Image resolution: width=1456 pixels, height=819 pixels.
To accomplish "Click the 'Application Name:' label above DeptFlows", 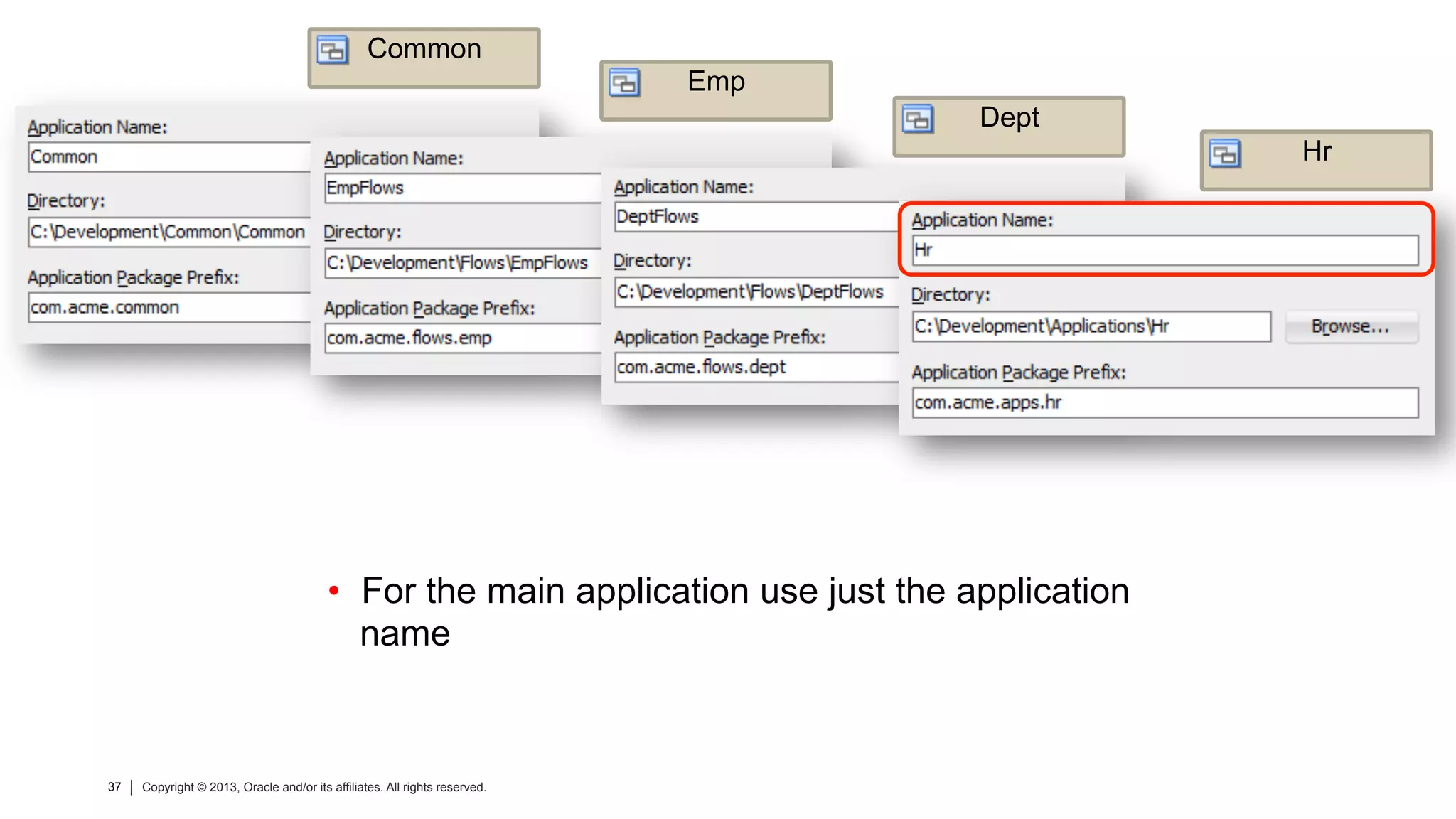I will [683, 187].
